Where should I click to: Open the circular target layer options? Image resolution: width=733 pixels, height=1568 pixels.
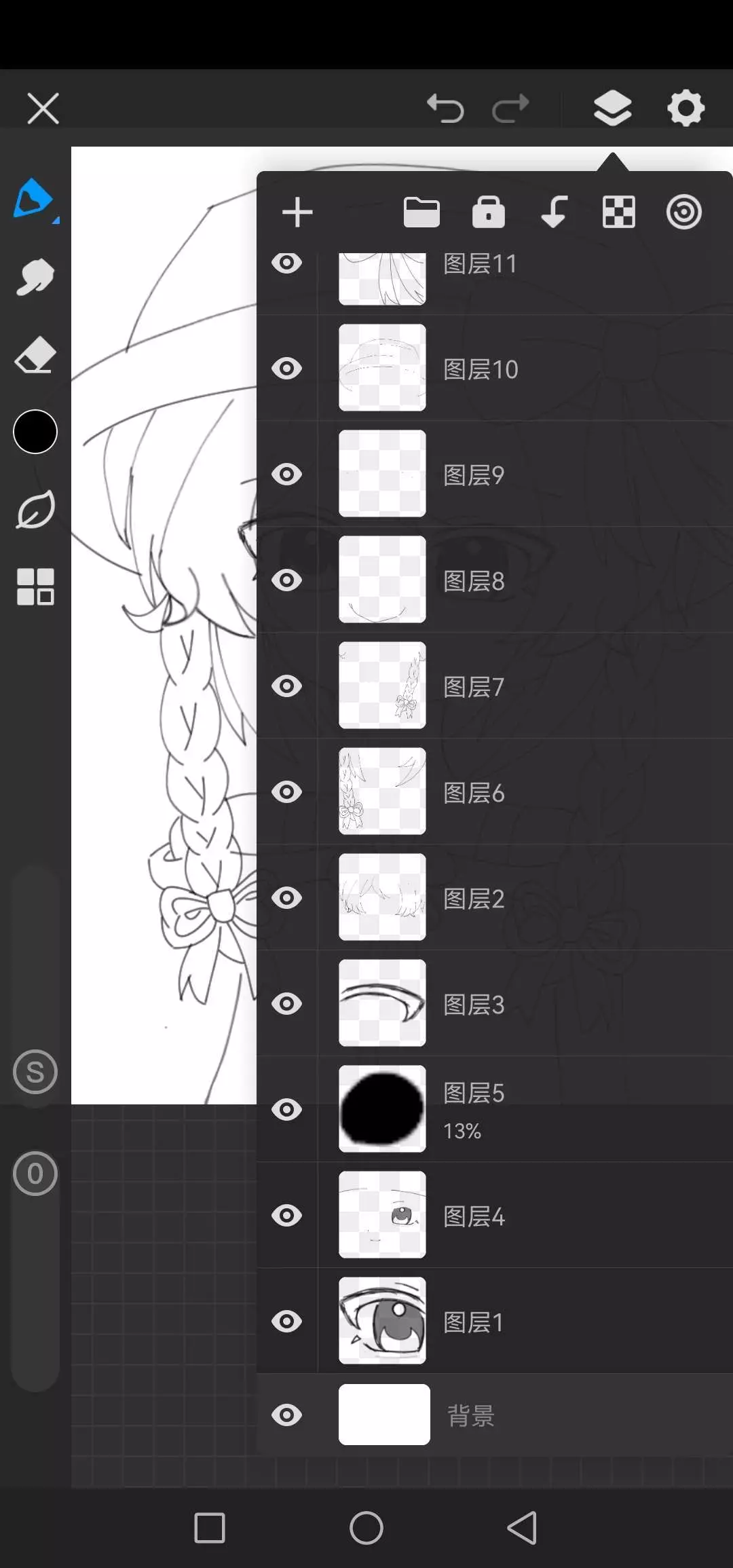click(683, 212)
